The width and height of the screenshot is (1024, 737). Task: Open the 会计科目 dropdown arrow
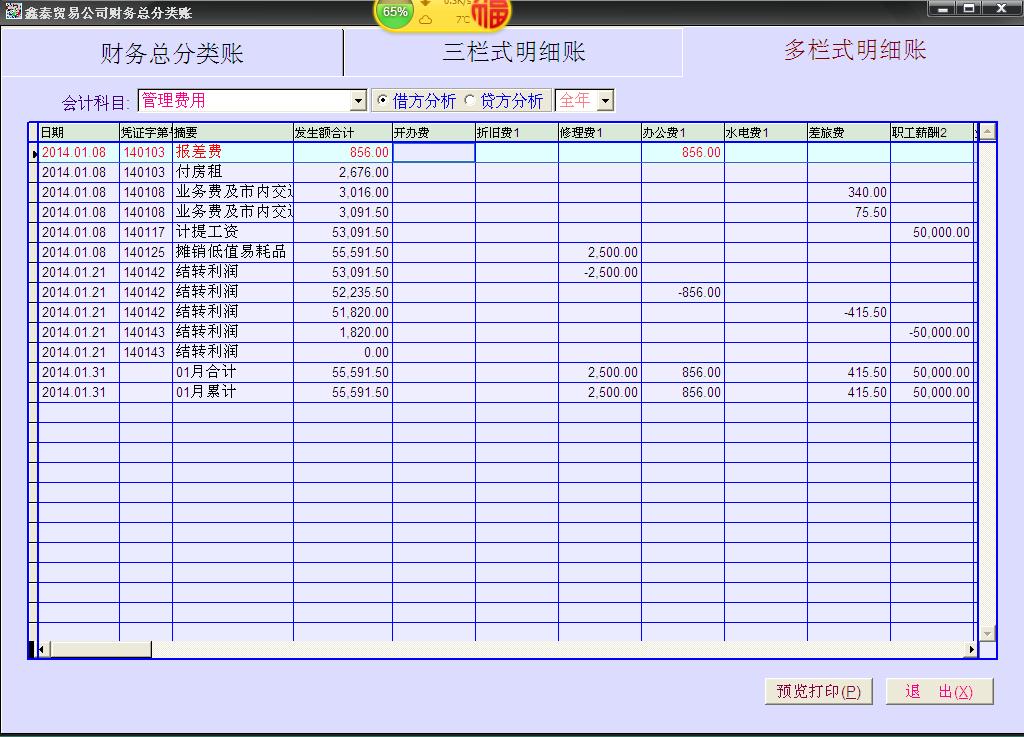pyautogui.click(x=359, y=101)
